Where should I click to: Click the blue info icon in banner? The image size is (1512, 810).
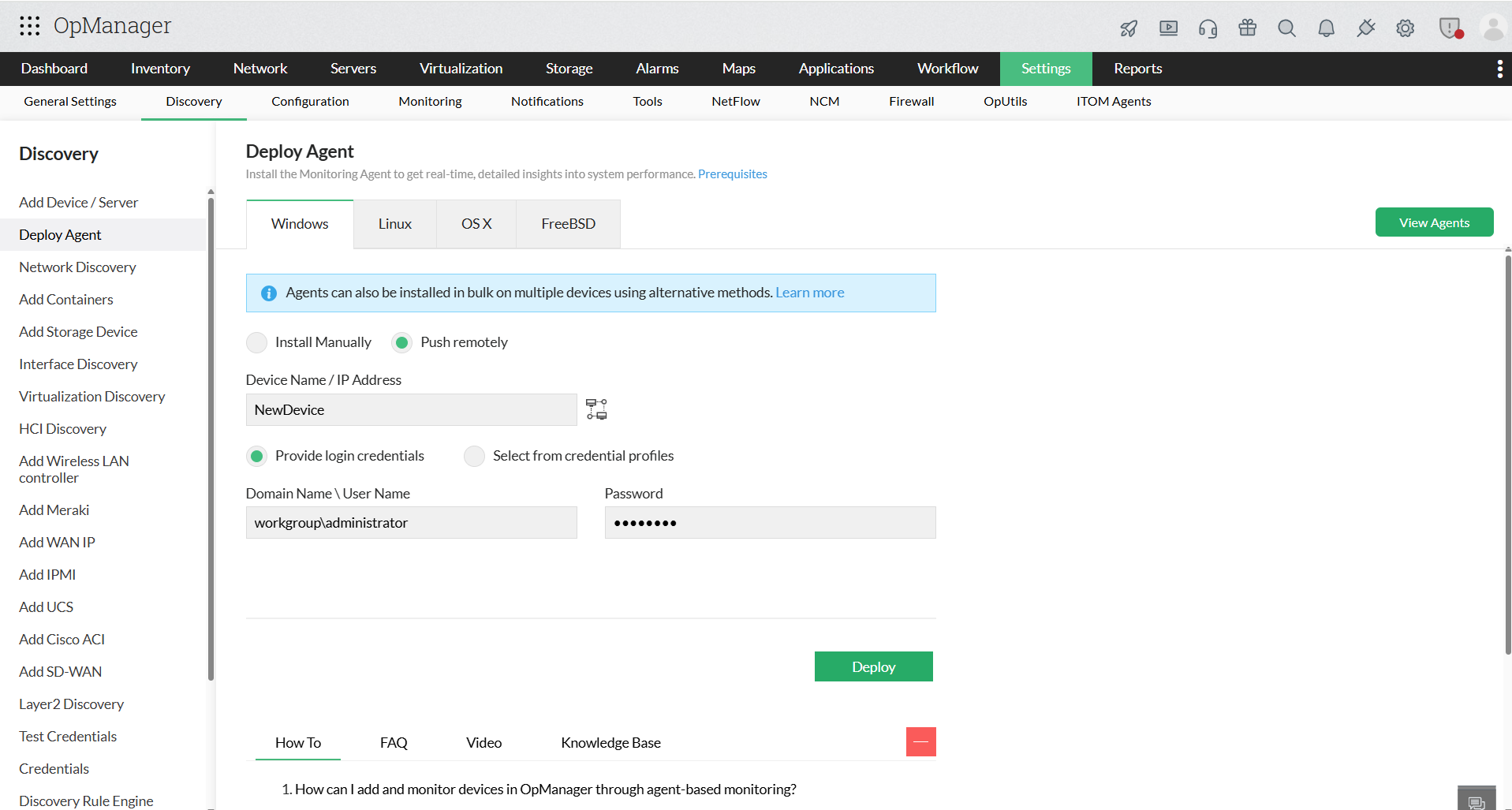269,293
